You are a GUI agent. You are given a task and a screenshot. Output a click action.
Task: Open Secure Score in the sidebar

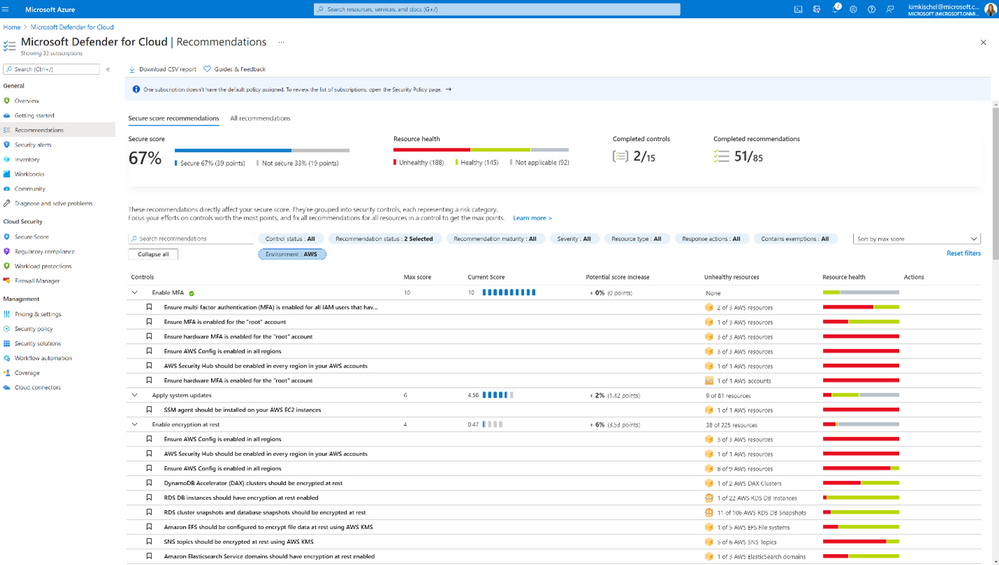point(31,236)
